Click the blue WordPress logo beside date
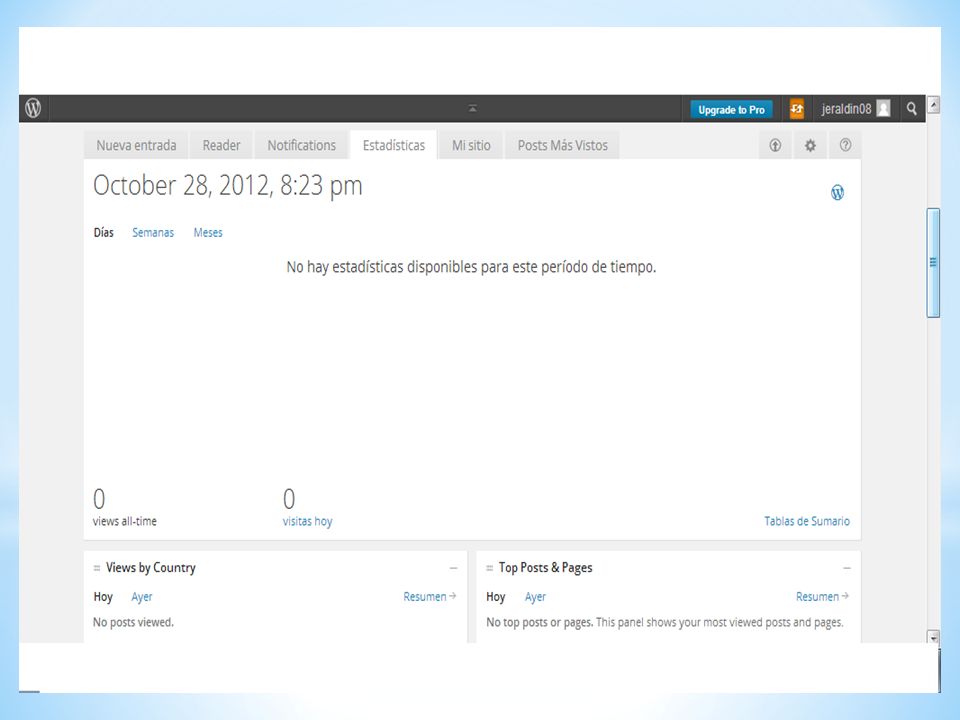The height and width of the screenshot is (720, 960). (x=838, y=192)
